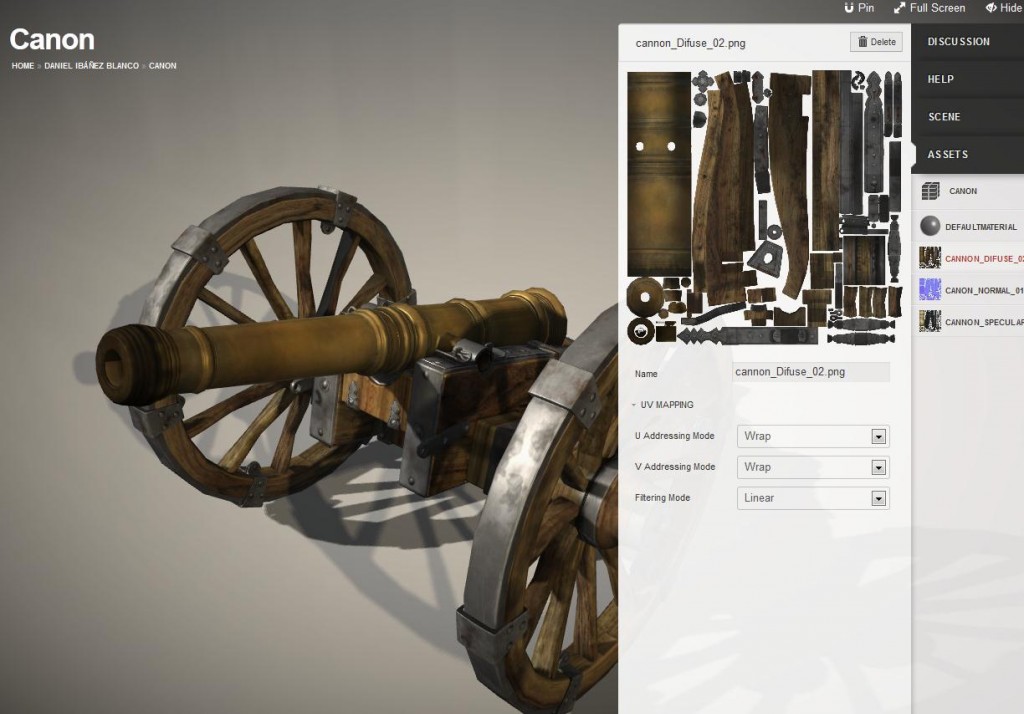The height and width of the screenshot is (714, 1024).
Task: Open the Discussion tab
Action: tap(959, 42)
